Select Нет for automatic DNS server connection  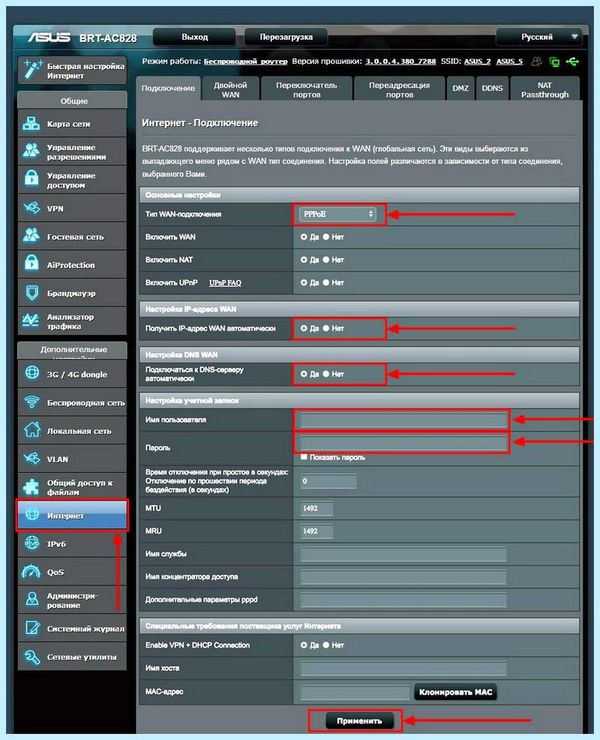pos(326,374)
